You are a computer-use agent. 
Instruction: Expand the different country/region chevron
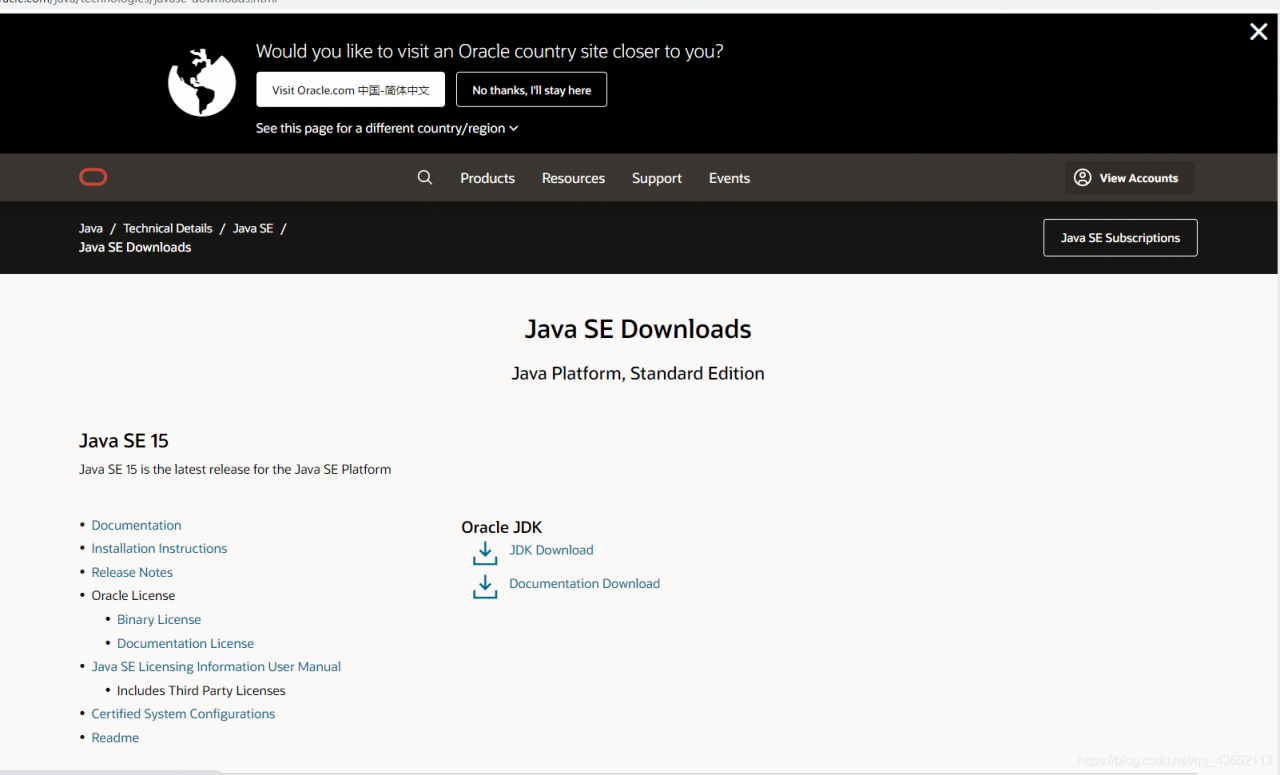coord(514,129)
